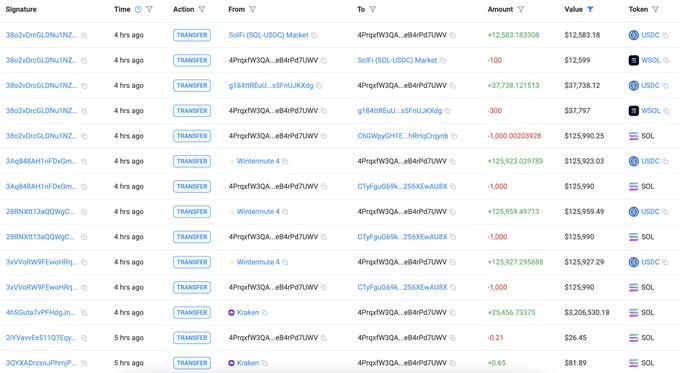
Task: Click the Amount column filter icon
Action: click(x=521, y=9)
